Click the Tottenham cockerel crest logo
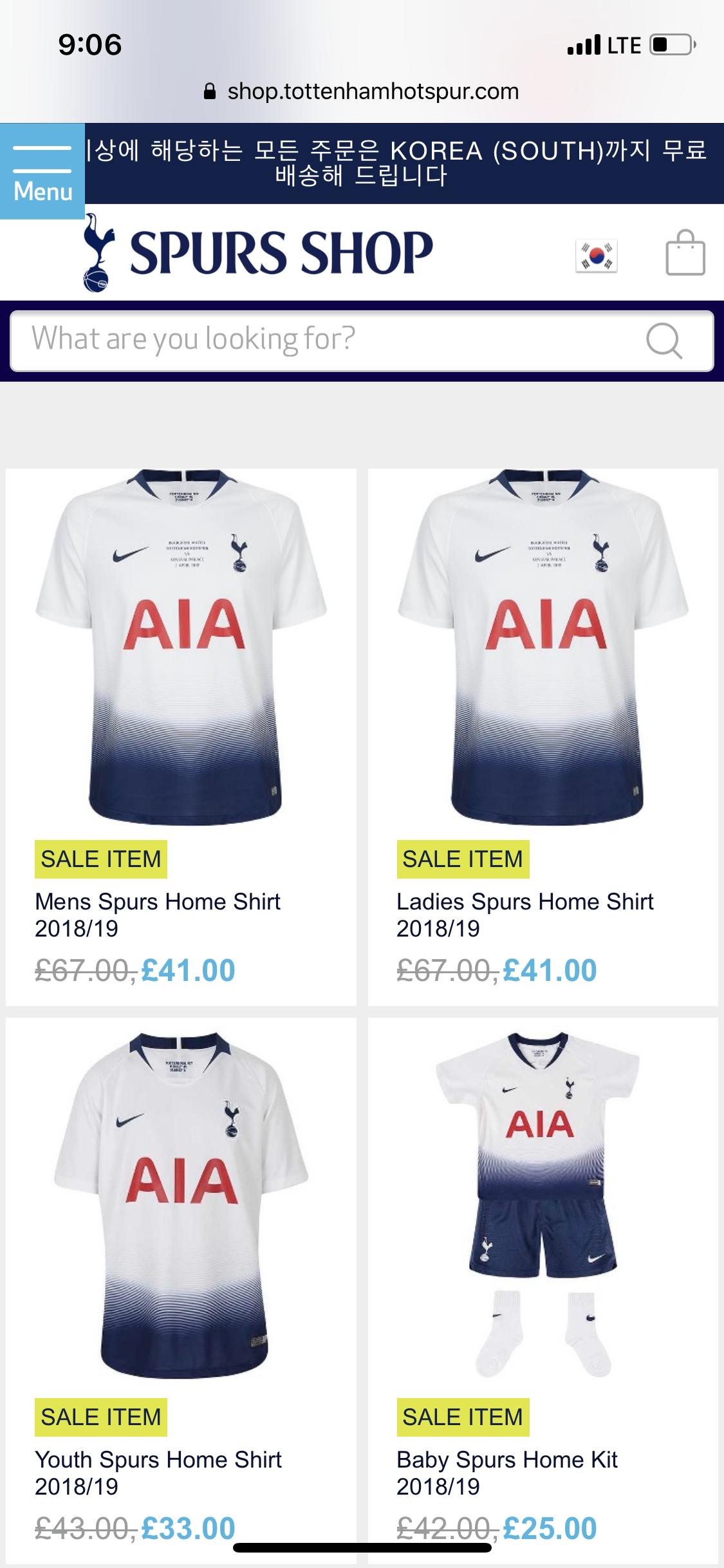Viewport: 724px width, 1568px height. pyautogui.click(x=98, y=253)
